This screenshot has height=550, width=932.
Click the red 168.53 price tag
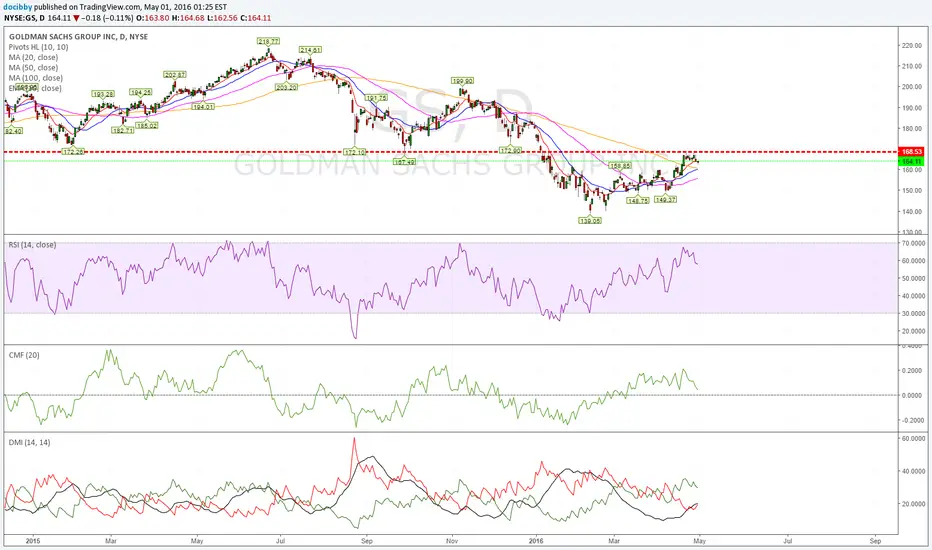coord(911,152)
